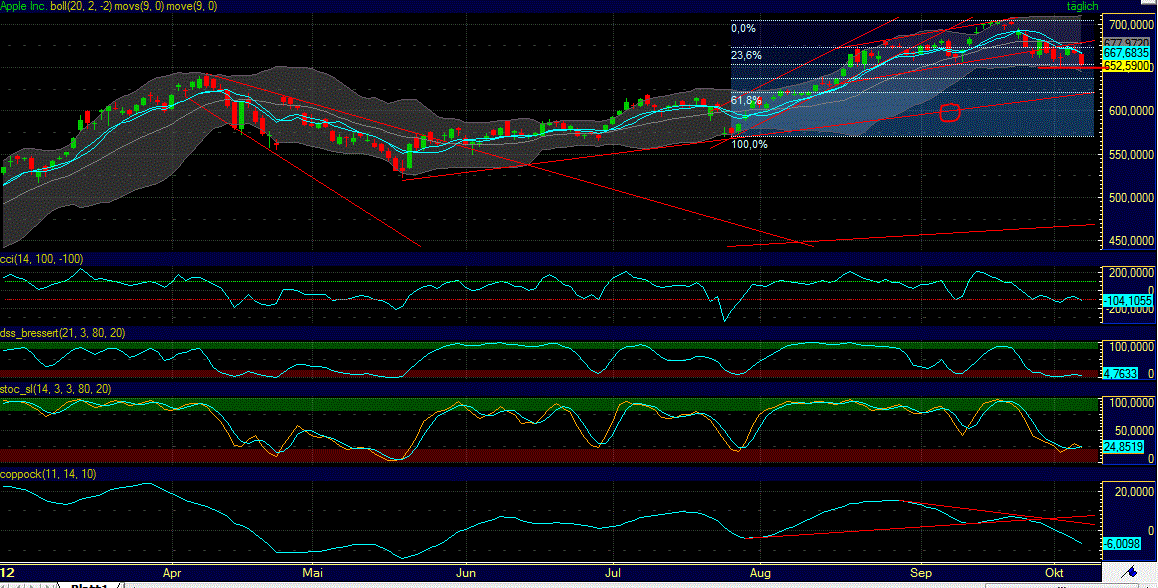Select the stoc_sl(14, 3, 3, 80, 20) panel label
The width and height of the screenshot is (1158, 588).
pos(56,389)
